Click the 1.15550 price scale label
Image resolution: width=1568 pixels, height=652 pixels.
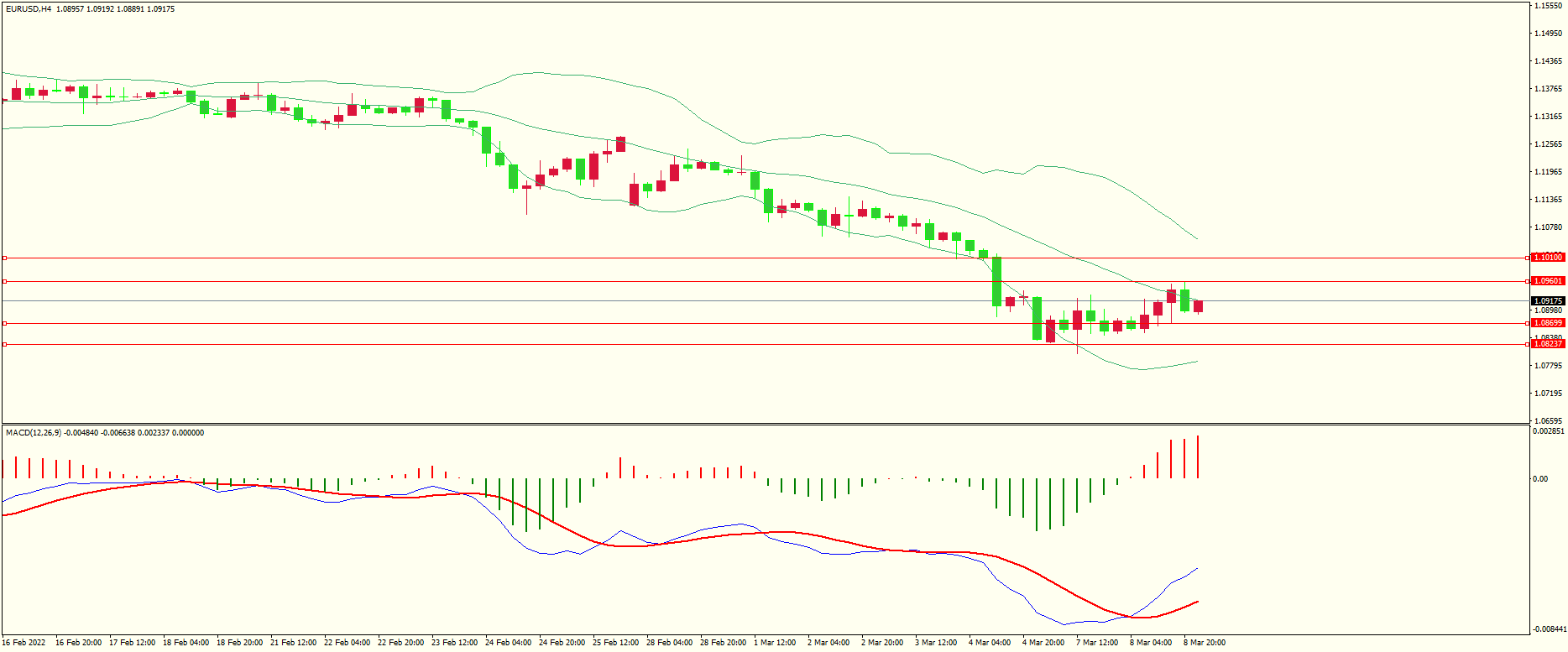1548,6
